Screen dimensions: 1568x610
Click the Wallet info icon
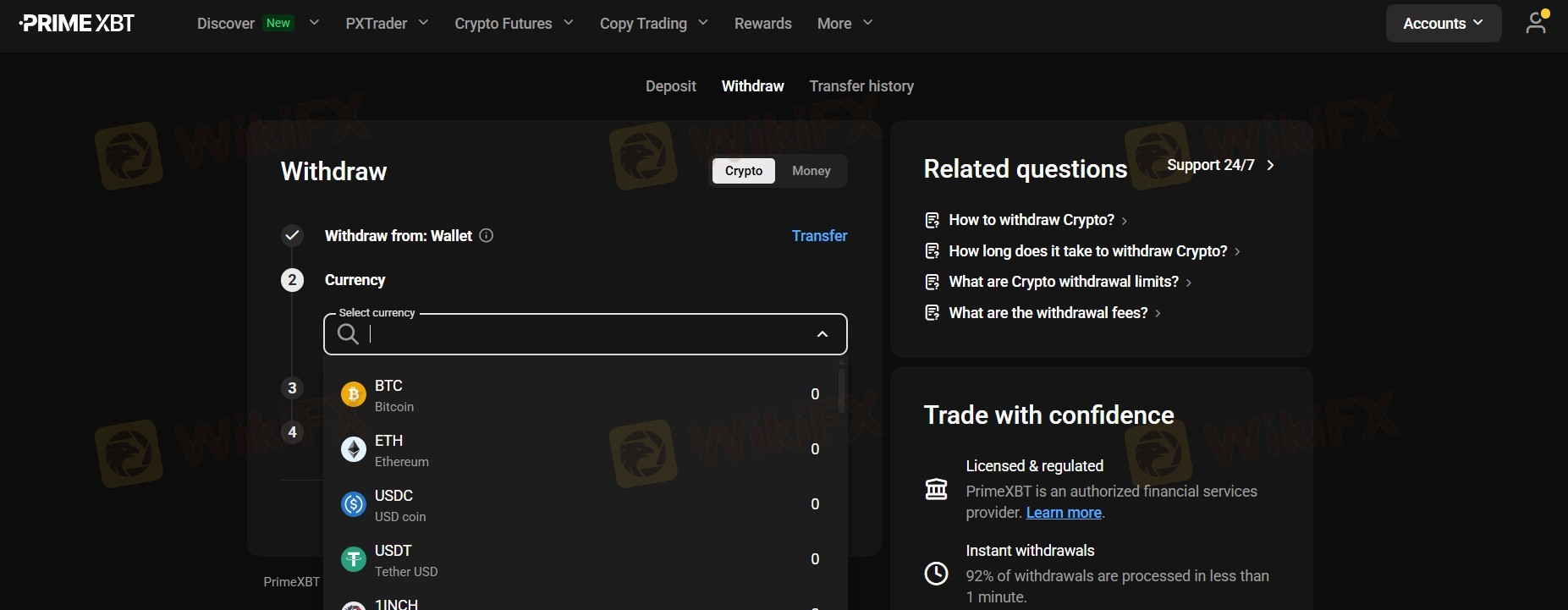[487, 236]
